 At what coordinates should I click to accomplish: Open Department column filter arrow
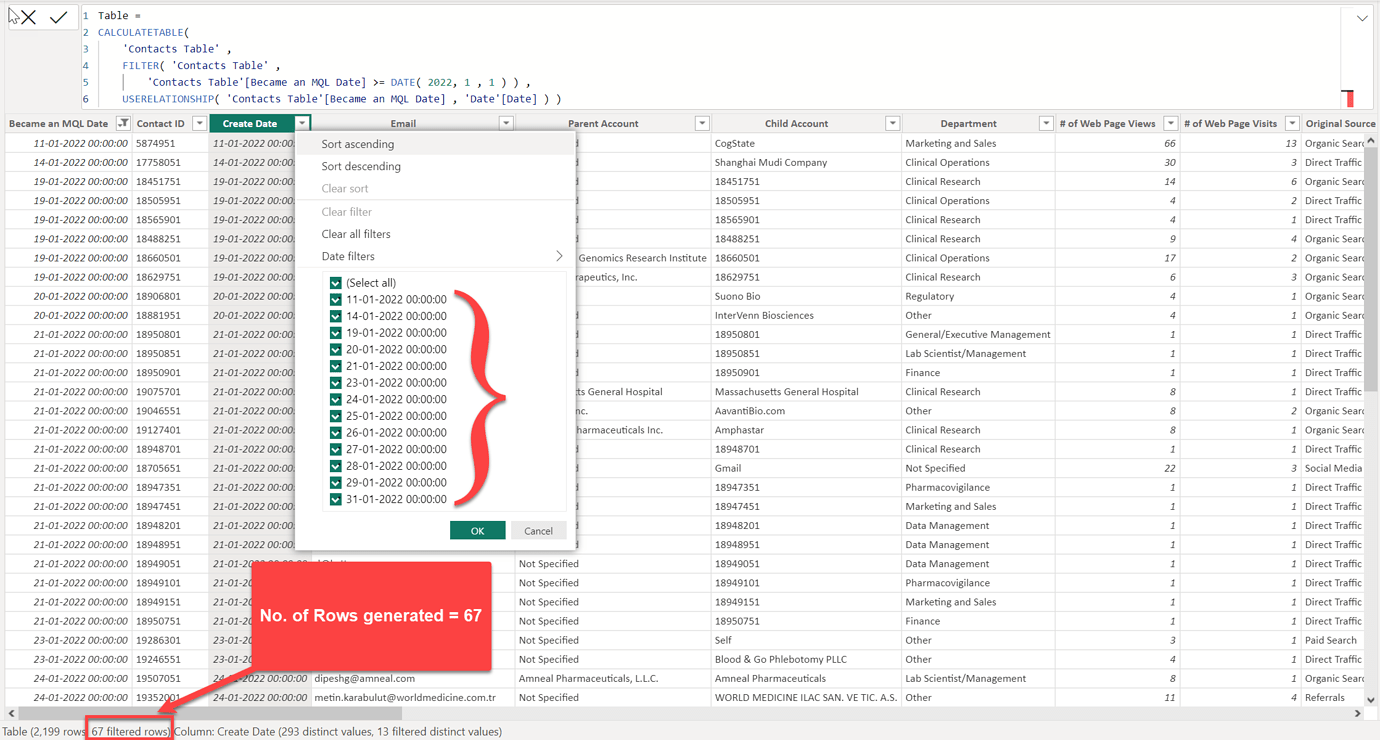click(1046, 124)
